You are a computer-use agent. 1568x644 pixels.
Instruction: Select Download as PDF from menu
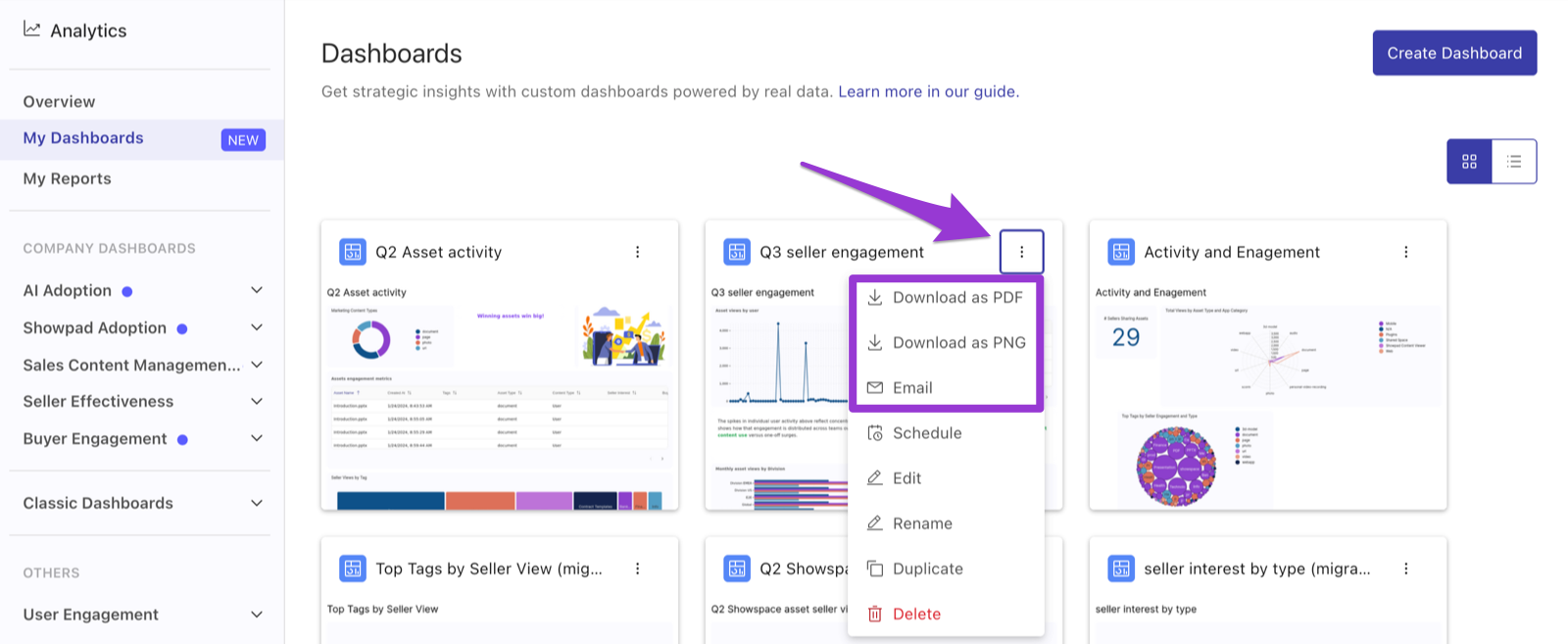946,297
